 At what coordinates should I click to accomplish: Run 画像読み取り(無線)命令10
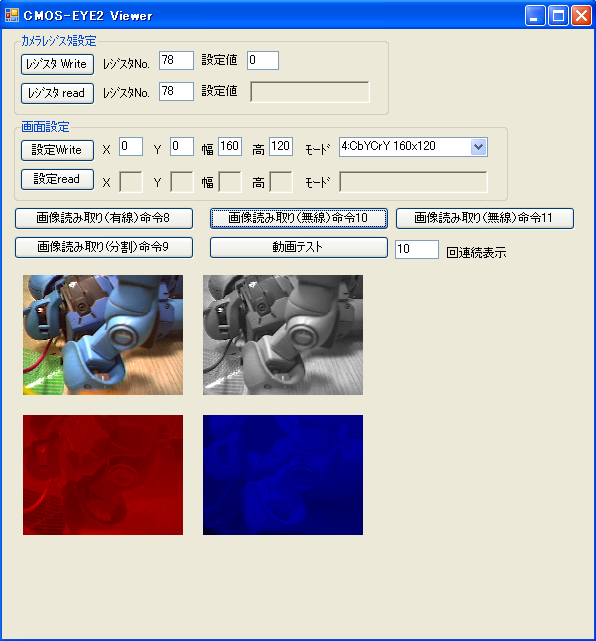click(299, 218)
